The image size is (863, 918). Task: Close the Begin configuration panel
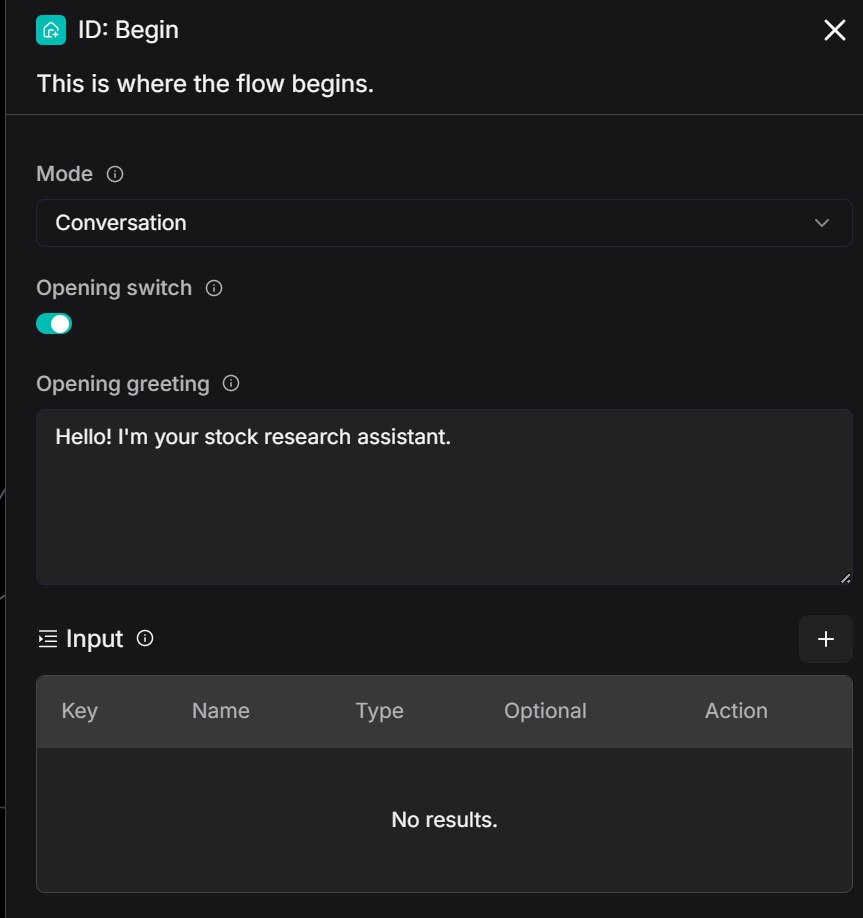pyautogui.click(x=834, y=30)
